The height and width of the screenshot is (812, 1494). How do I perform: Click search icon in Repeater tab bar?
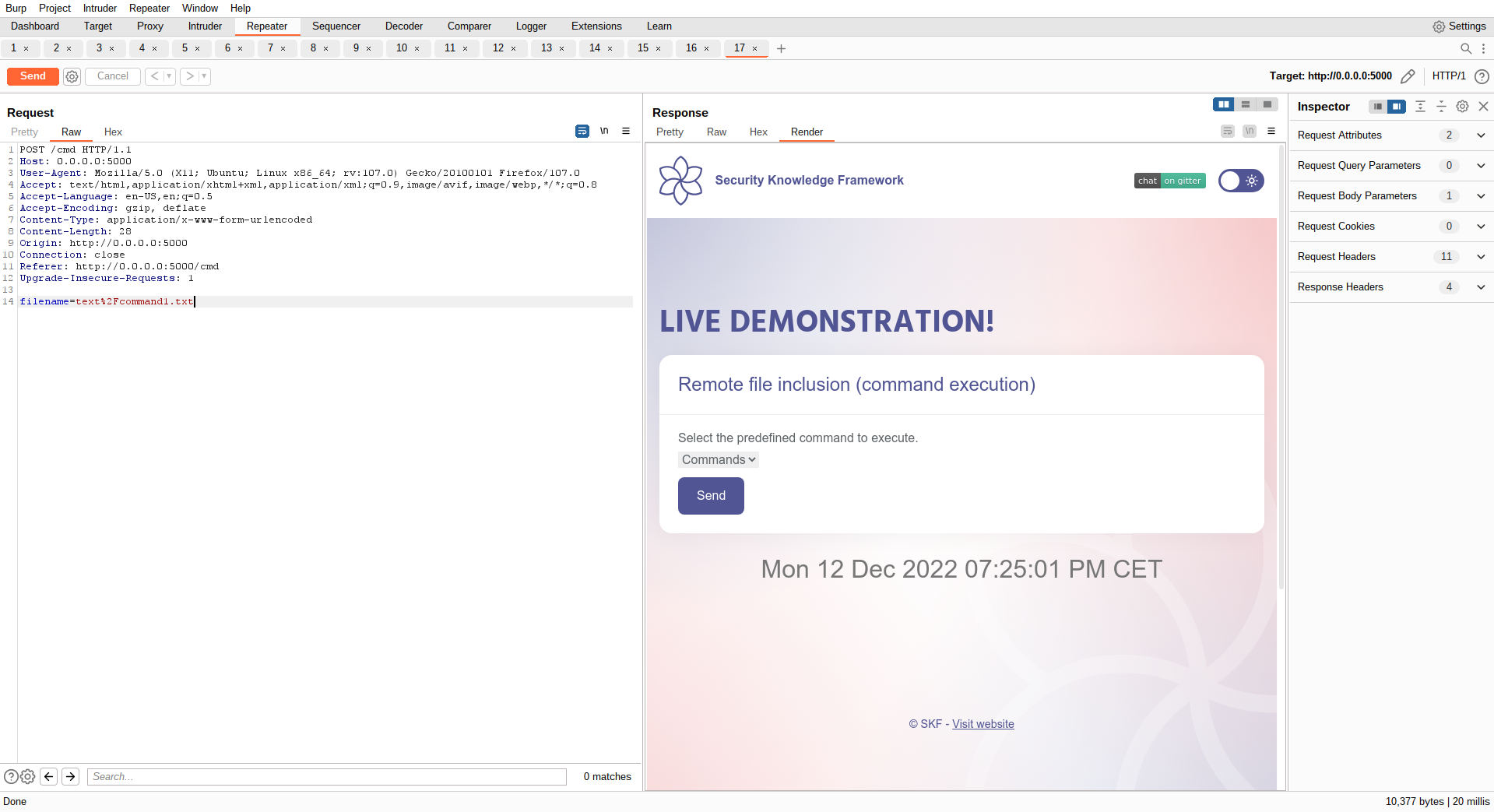(x=1466, y=48)
